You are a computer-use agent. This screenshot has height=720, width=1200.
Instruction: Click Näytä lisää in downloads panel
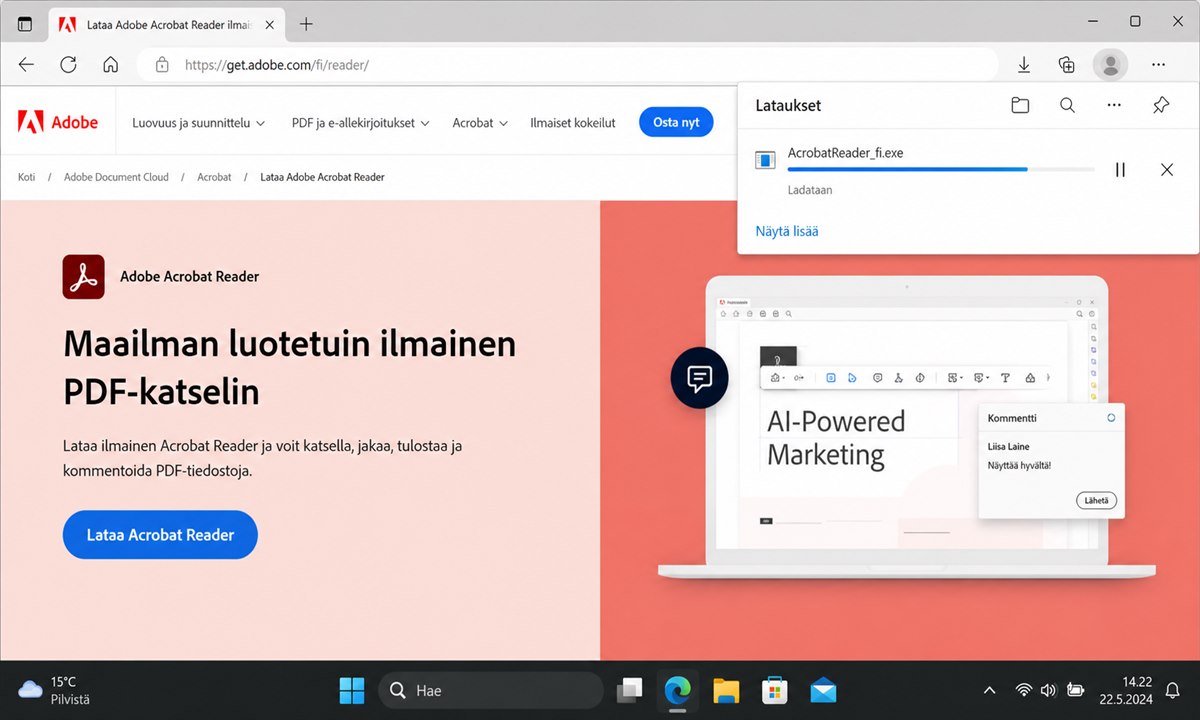[x=787, y=231]
